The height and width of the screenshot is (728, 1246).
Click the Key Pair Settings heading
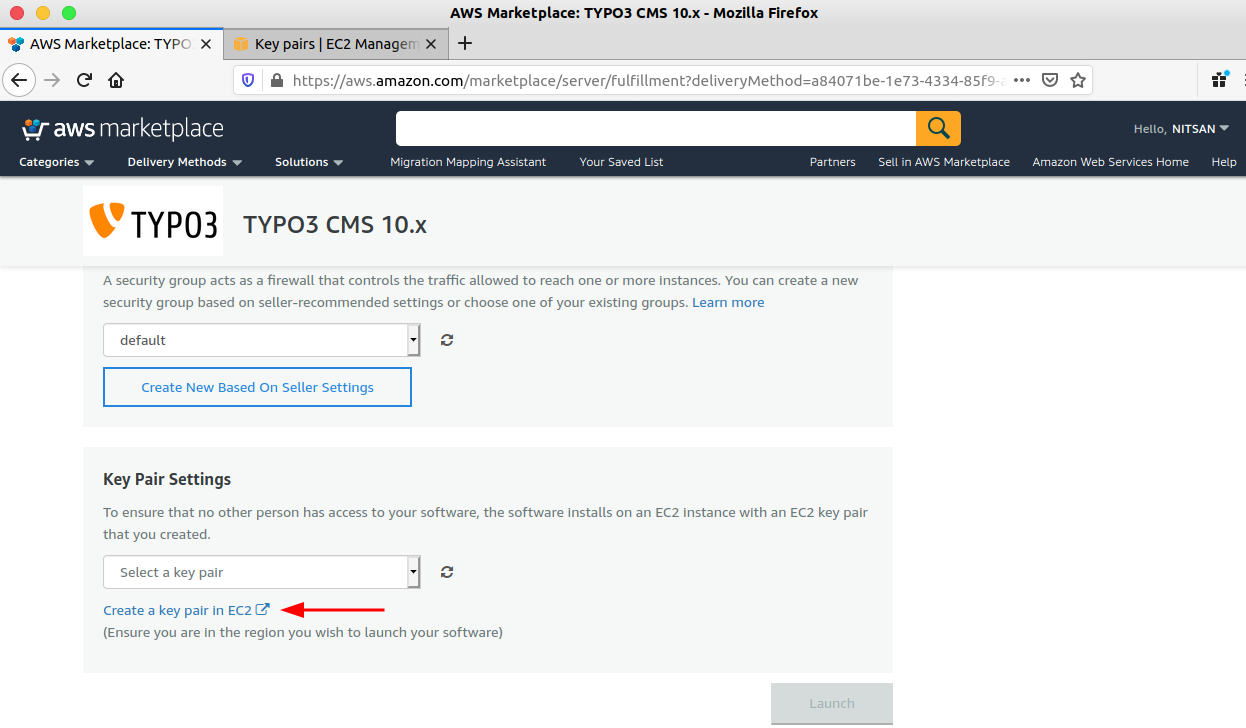point(167,479)
